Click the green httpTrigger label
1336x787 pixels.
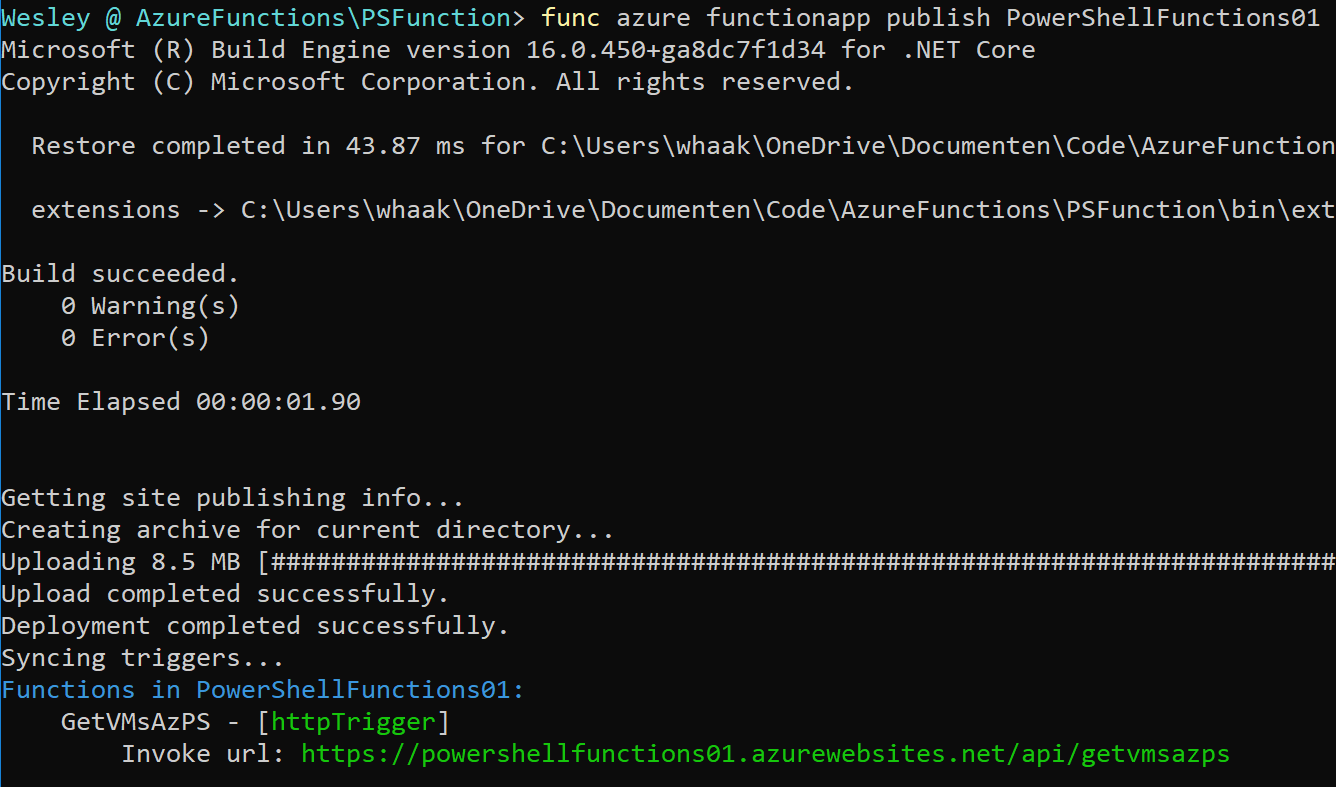click(354, 722)
